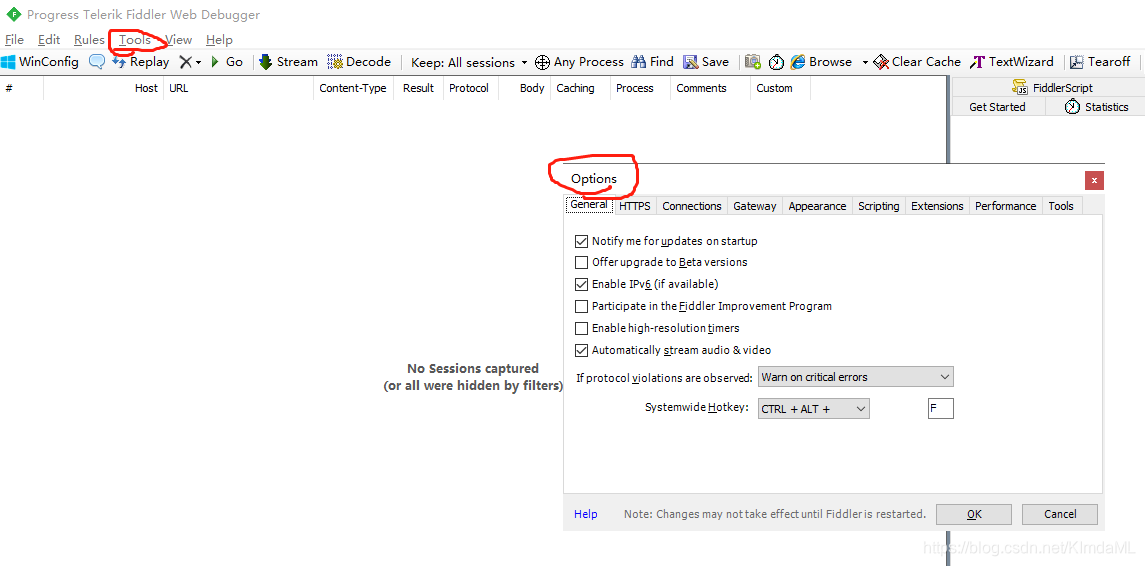Open the Tools menu in menu bar
The height and width of the screenshot is (566, 1145).
click(x=135, y=39)
